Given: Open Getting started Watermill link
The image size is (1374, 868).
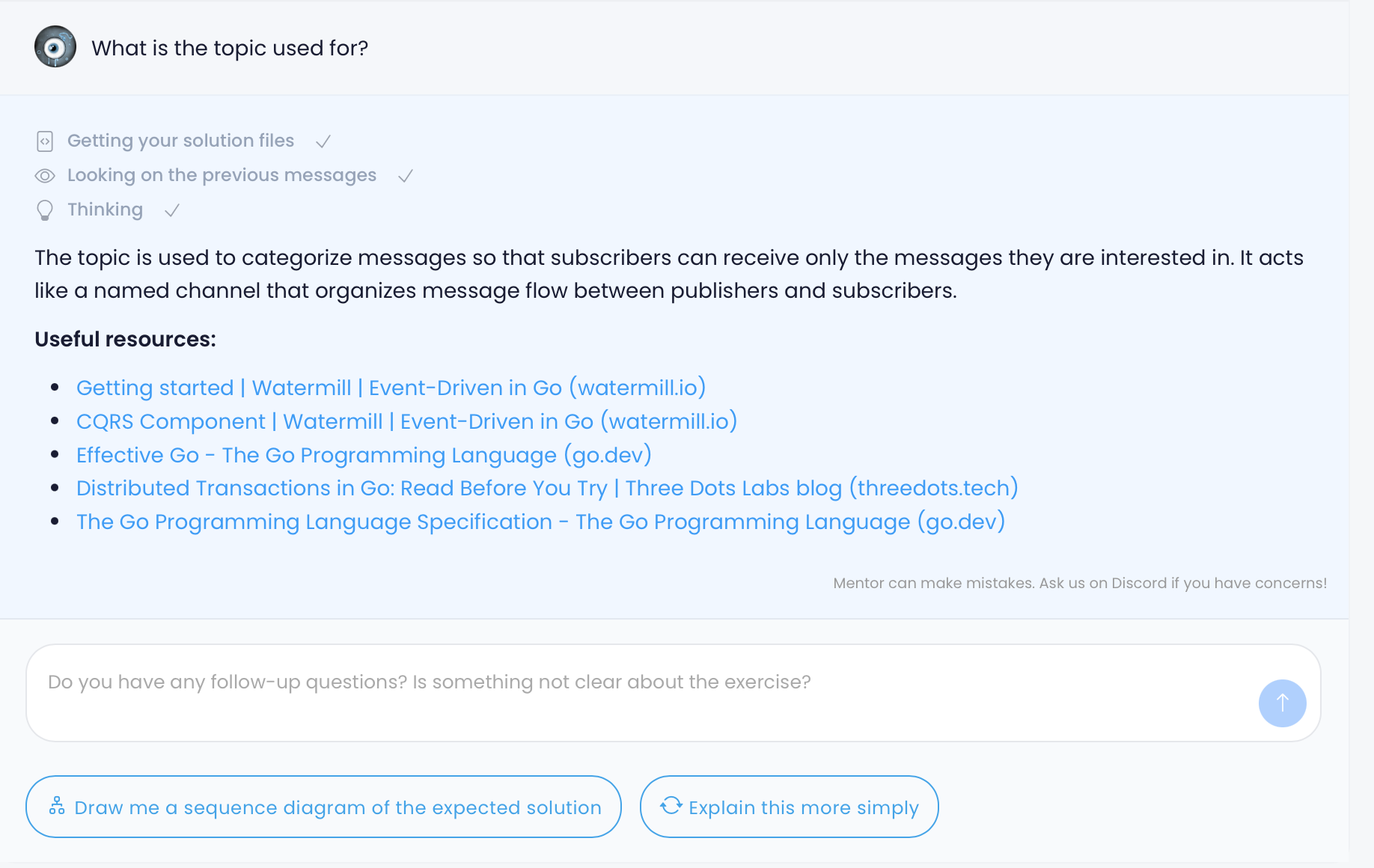Looking at the screenshot, I should [x=391, y=388].
